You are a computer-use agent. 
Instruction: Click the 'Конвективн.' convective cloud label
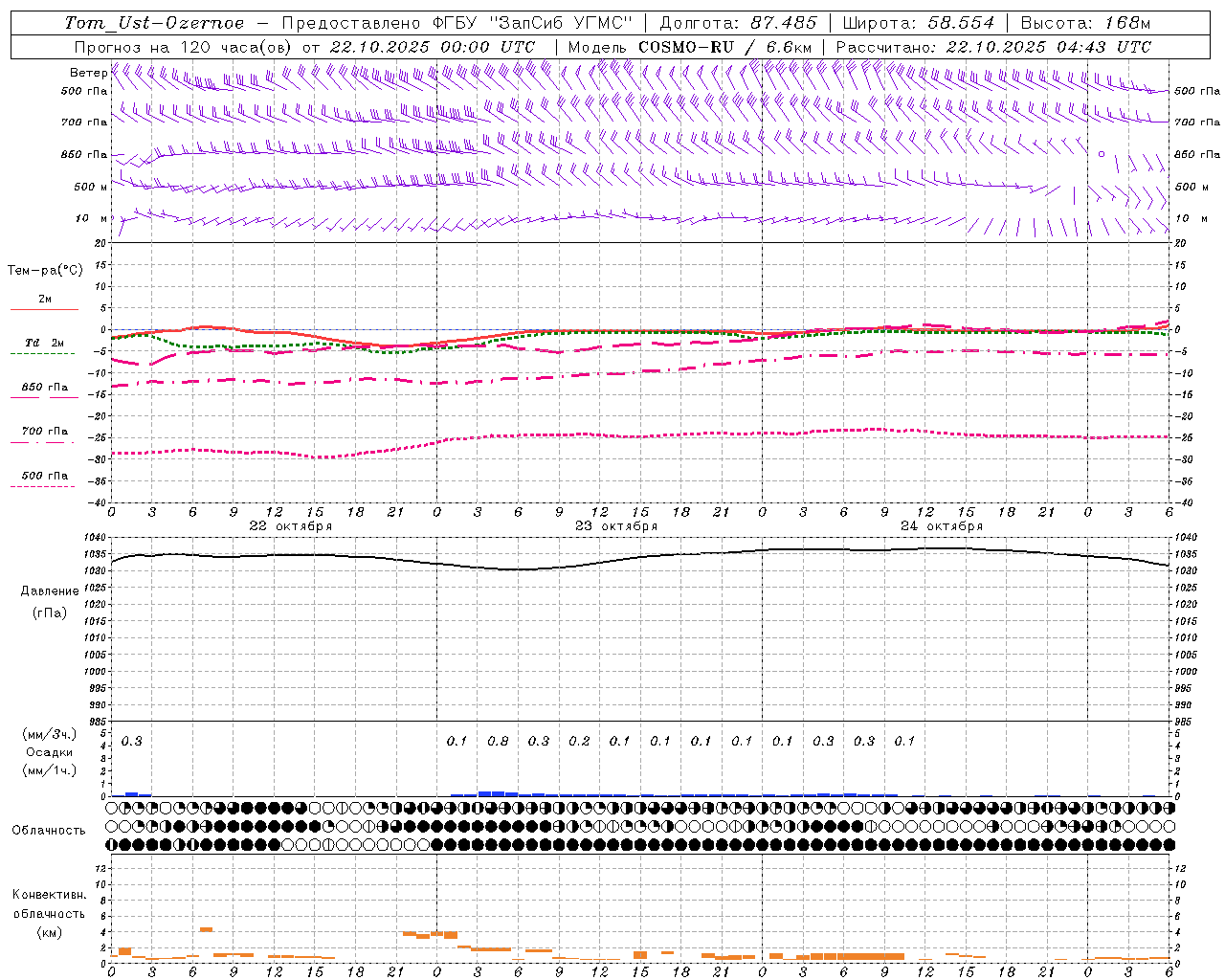[49, 895]
